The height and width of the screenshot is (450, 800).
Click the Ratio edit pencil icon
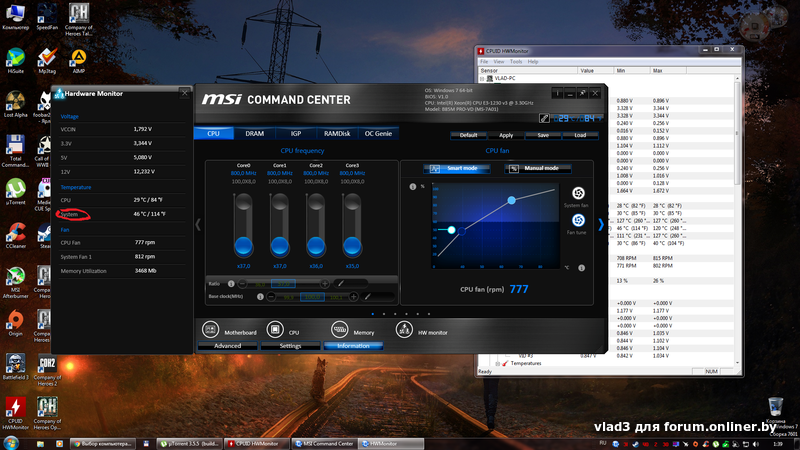point(340,283)
